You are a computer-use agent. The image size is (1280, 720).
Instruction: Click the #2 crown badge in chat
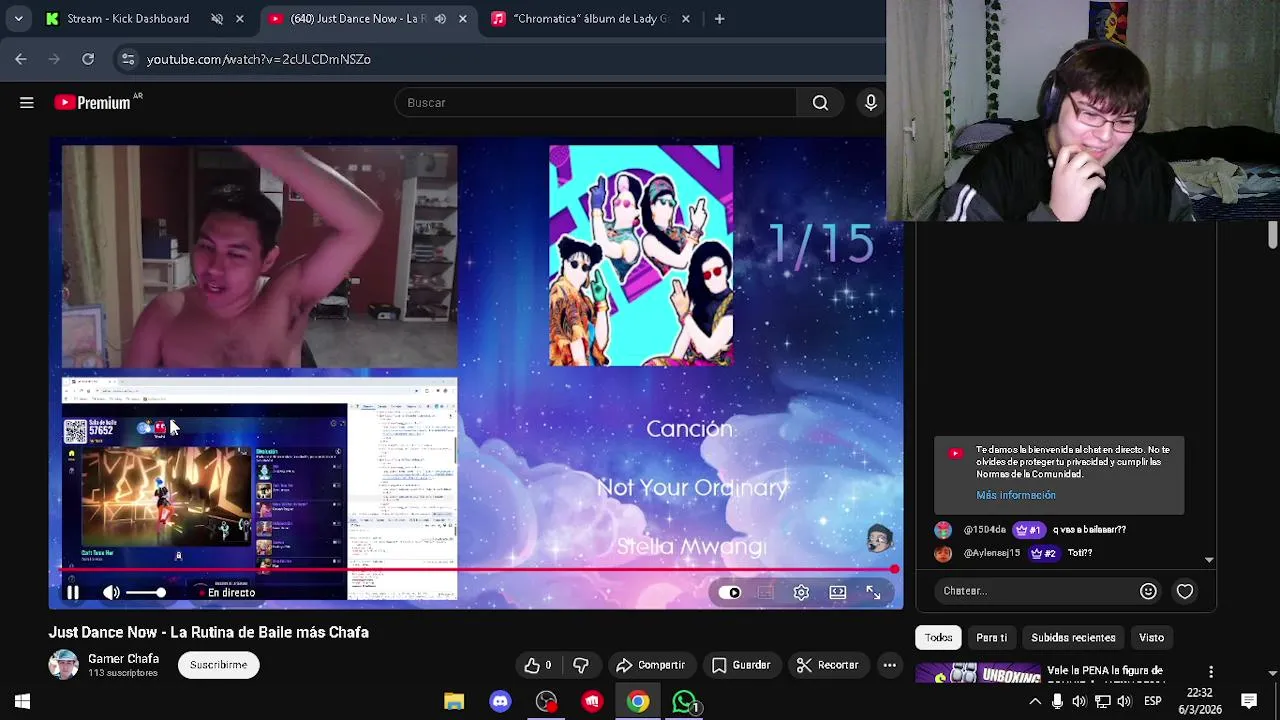click(1043, 553)
